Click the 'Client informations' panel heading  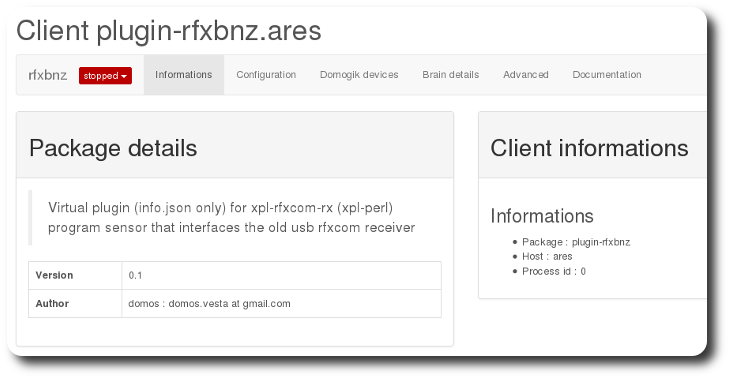click(x=589, y=148)
